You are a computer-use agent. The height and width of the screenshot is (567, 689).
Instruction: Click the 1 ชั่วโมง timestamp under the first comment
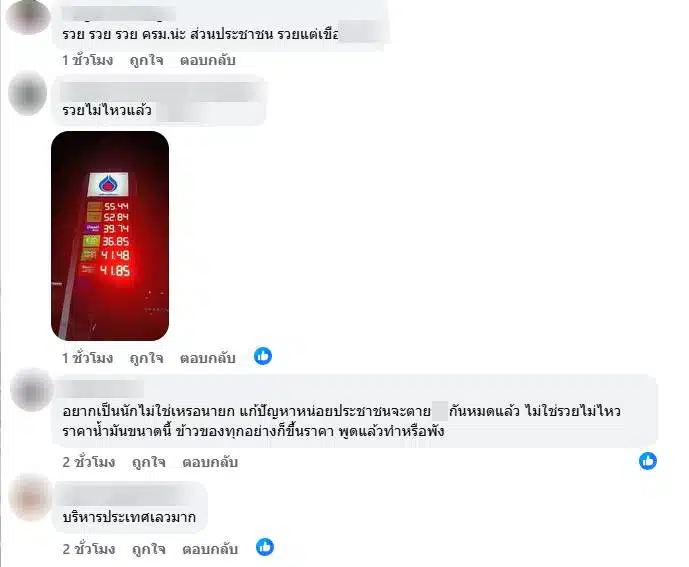[x=87, y=60]
